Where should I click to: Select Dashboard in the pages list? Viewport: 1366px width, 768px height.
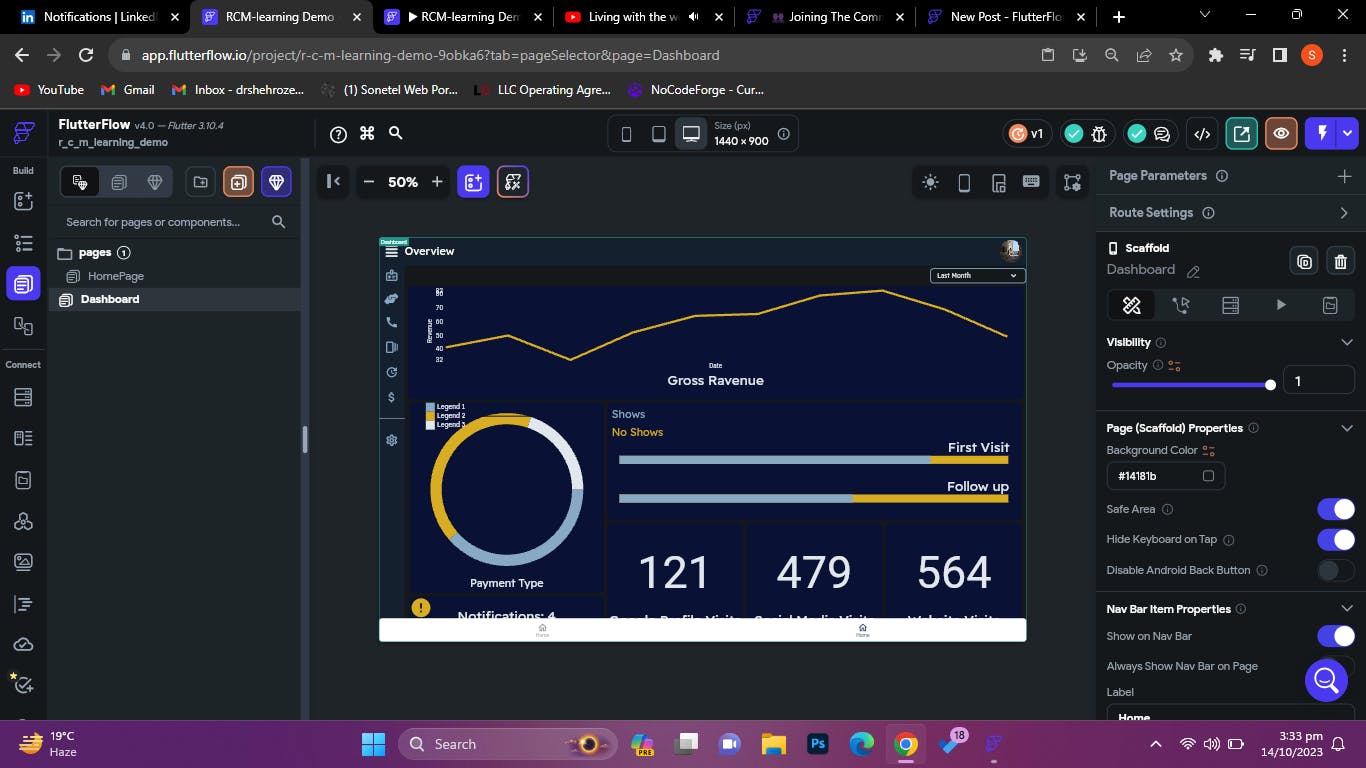click(x=174, y=299)
